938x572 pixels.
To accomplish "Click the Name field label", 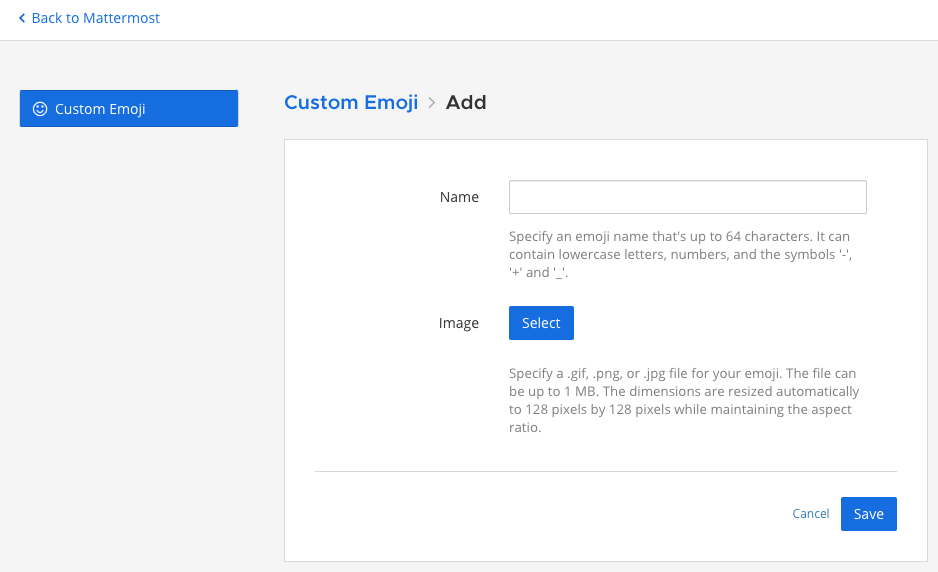I will coord(459,197).
